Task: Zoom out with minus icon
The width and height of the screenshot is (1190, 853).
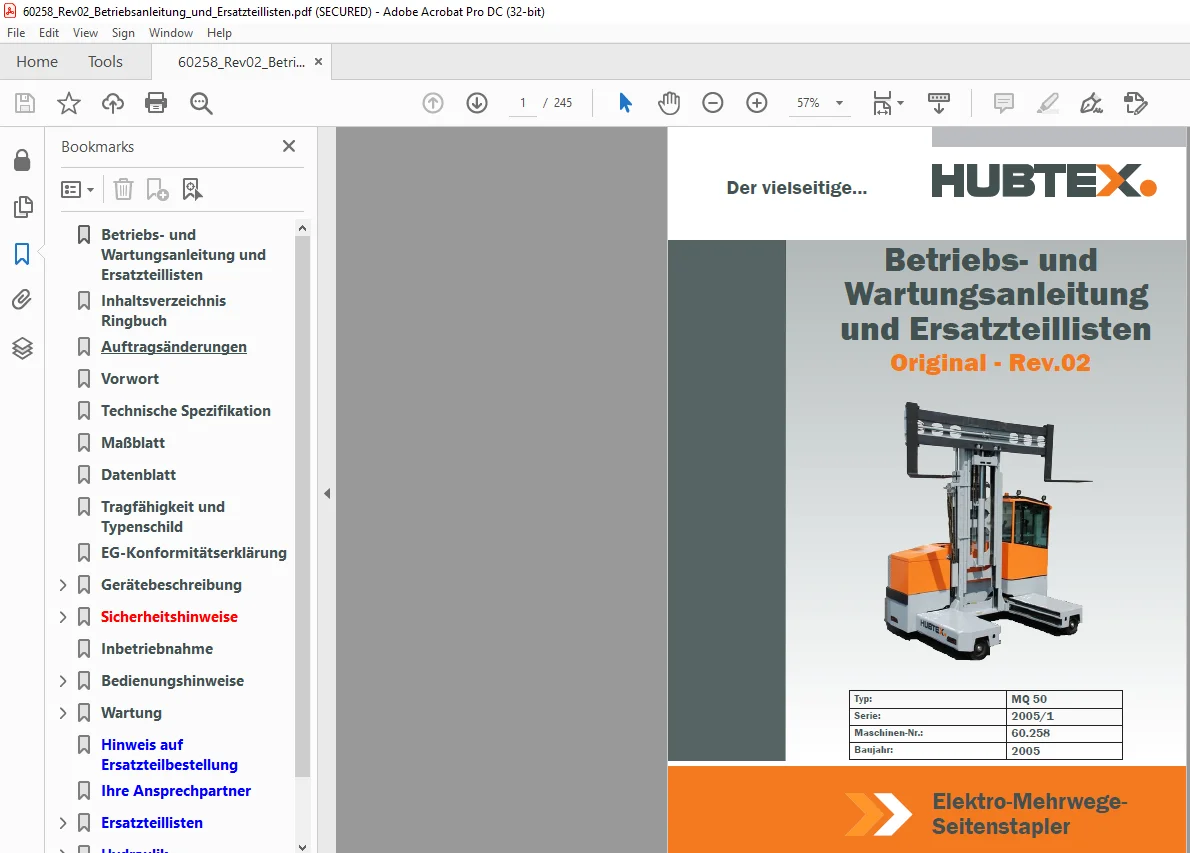Action: click(x=713, y=102)
